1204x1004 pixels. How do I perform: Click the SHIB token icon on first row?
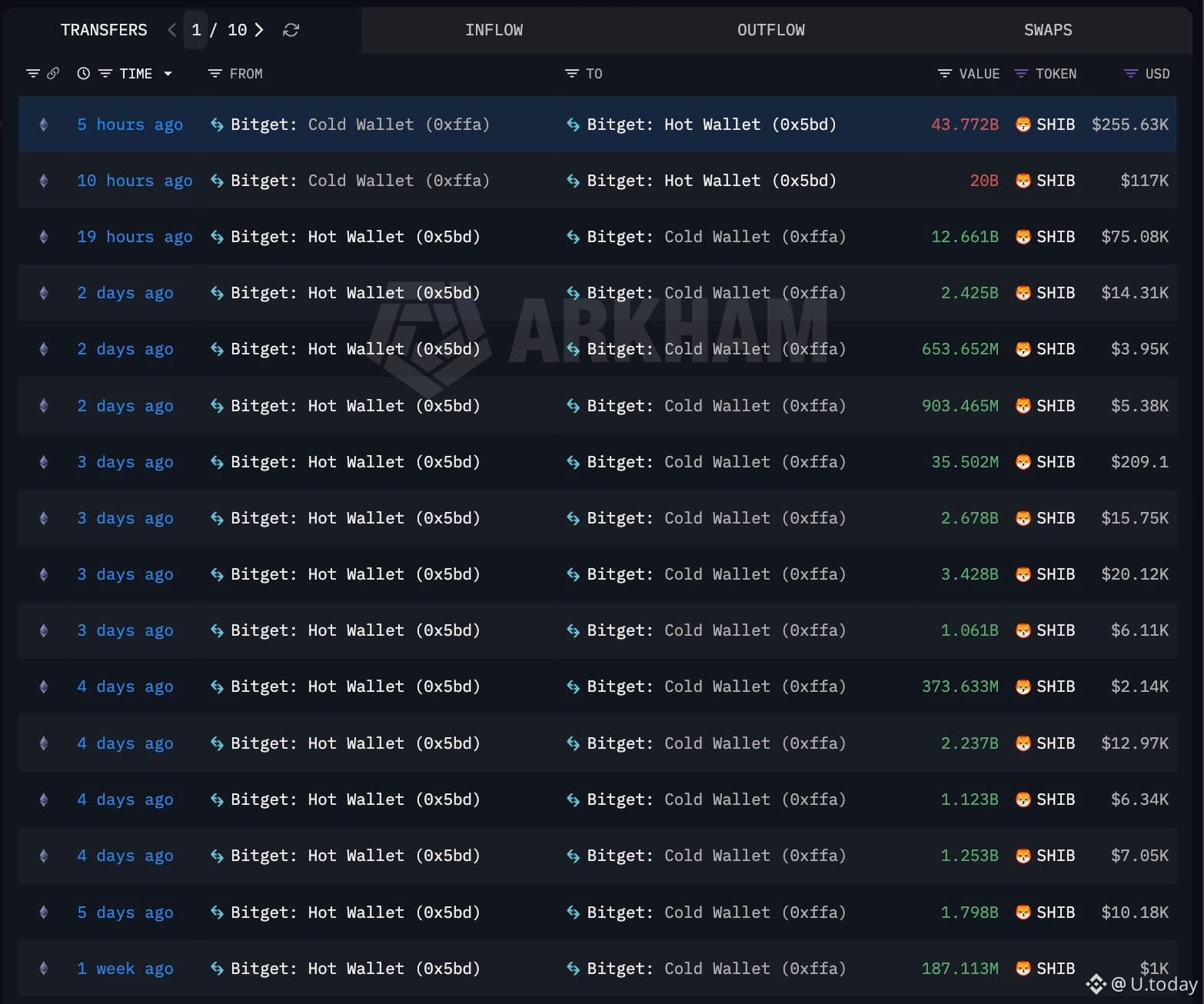(1023, 124)
